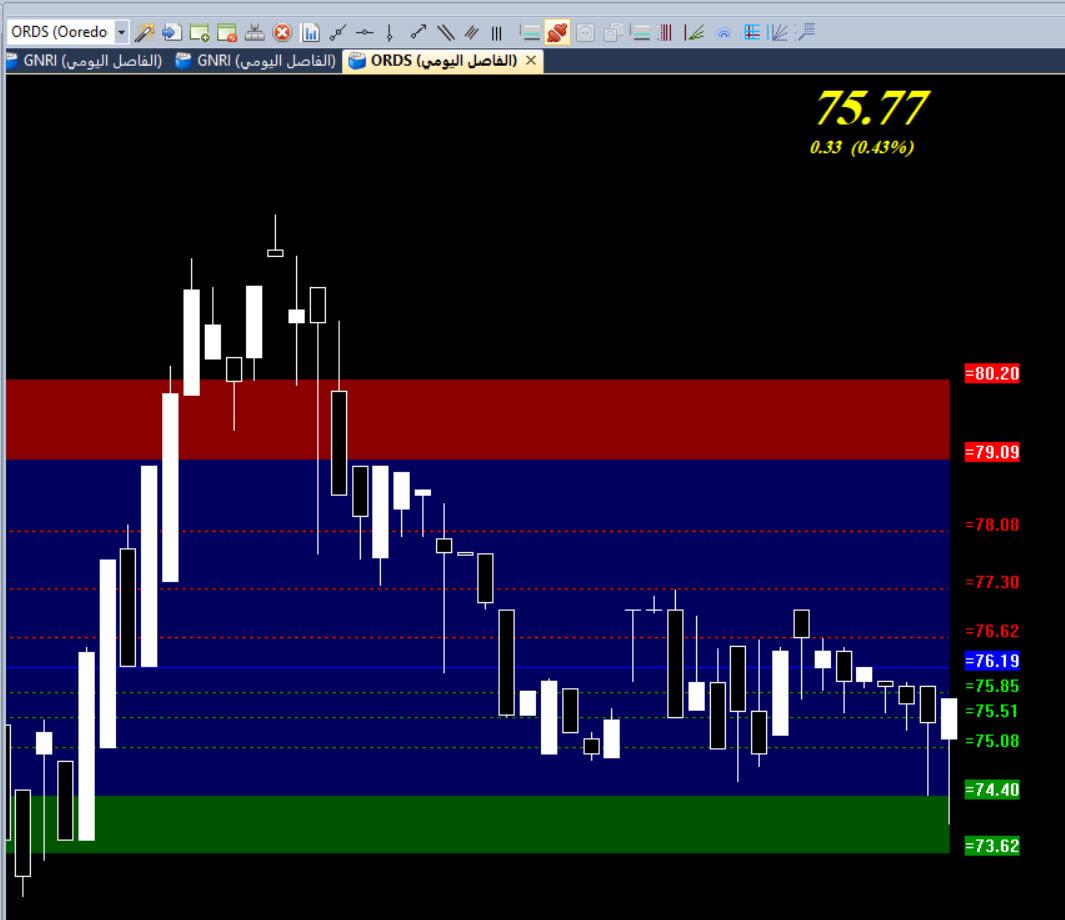
Task: Click the last toolbar icon with dotted lines
Action: 806,32
